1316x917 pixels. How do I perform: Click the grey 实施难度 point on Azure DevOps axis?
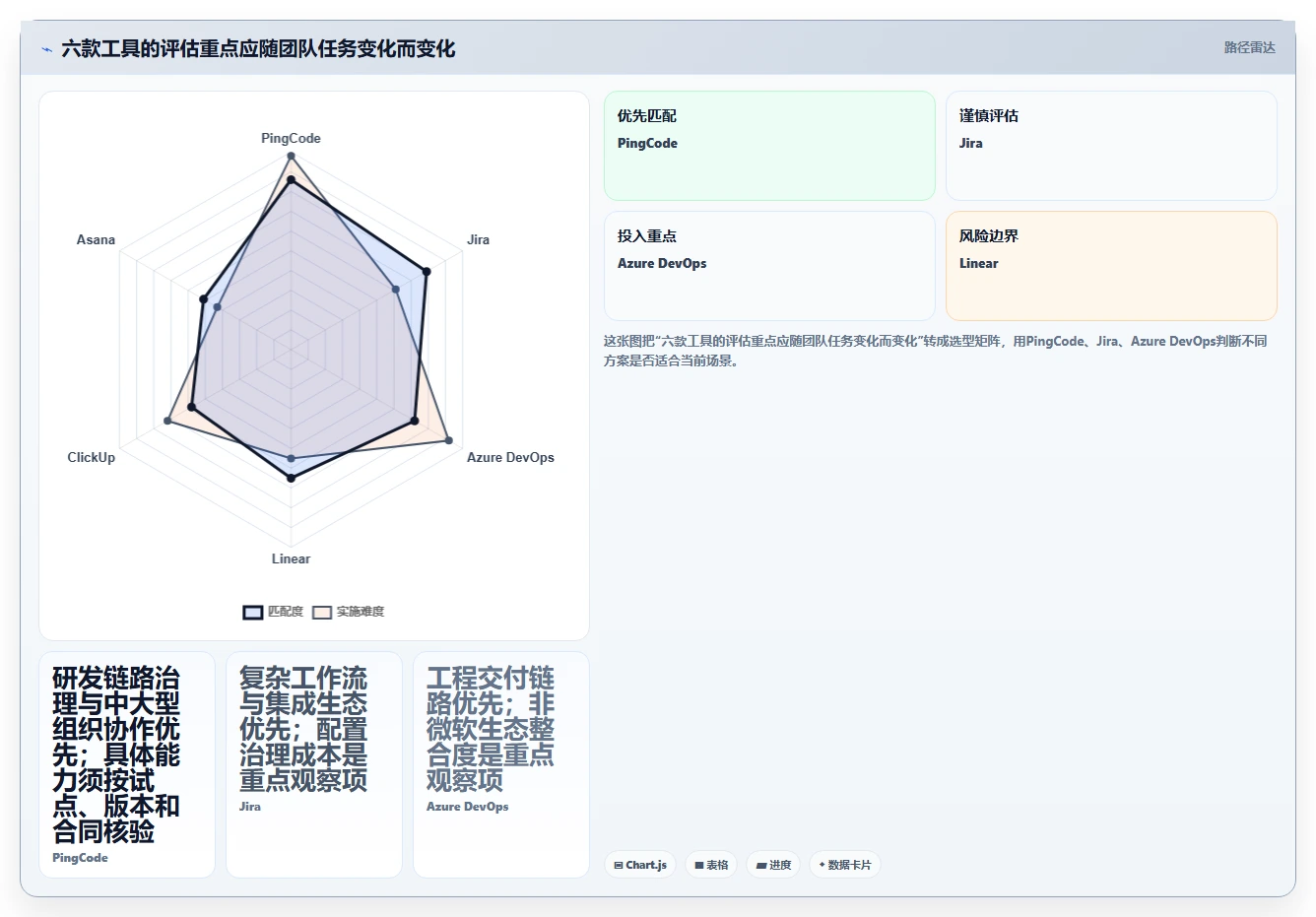pyautogui.click(x=449, y=440)
